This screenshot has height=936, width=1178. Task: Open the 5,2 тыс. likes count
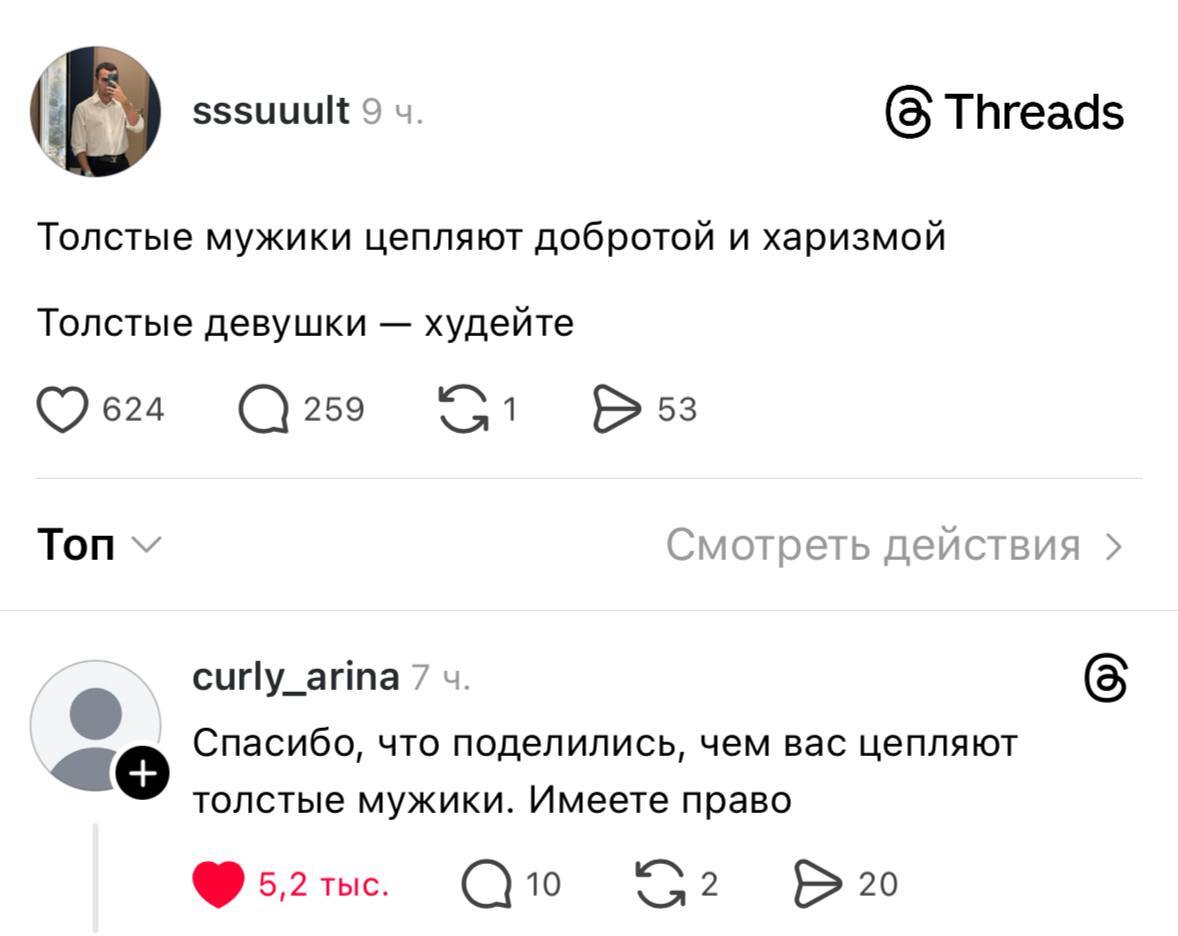323,884
